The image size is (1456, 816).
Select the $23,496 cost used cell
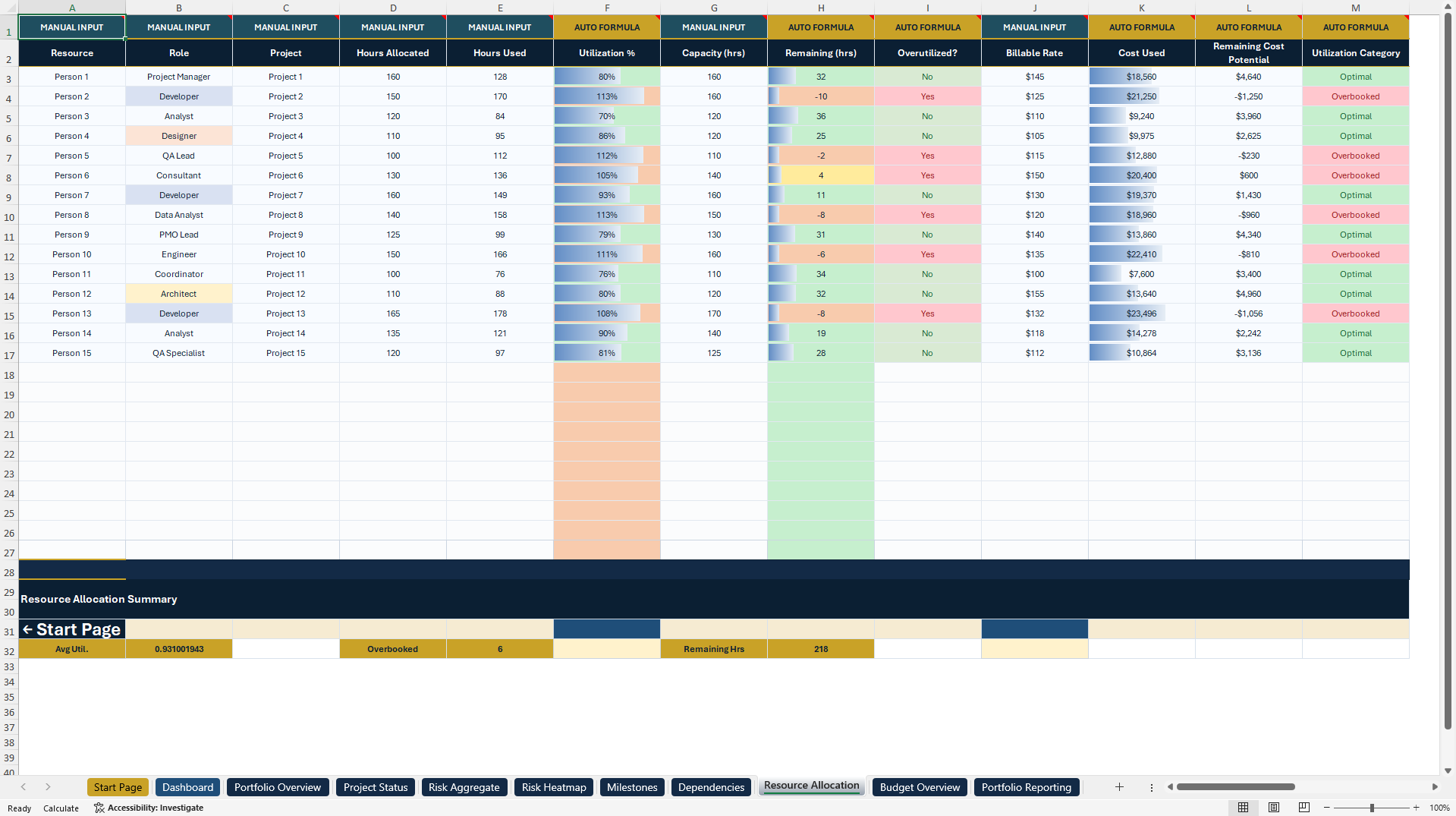(1142, 313)
